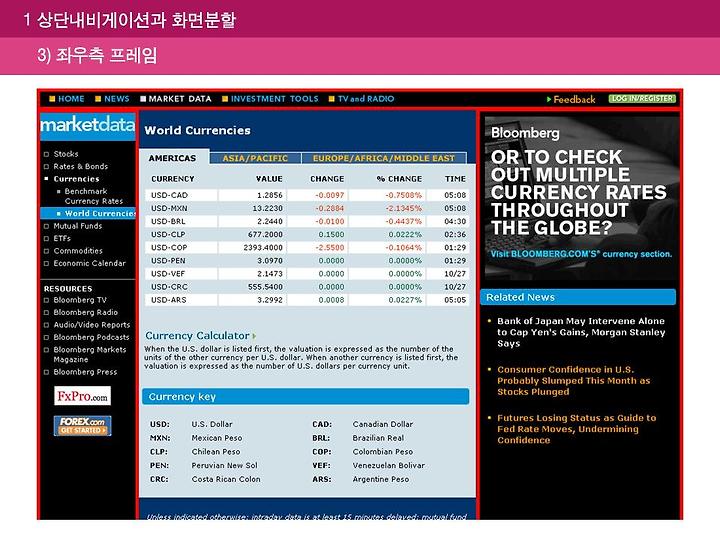Screen dimensions: 720x540
Task: Open Bank of Japan May Intervene article
Action: tap(581, 332)
